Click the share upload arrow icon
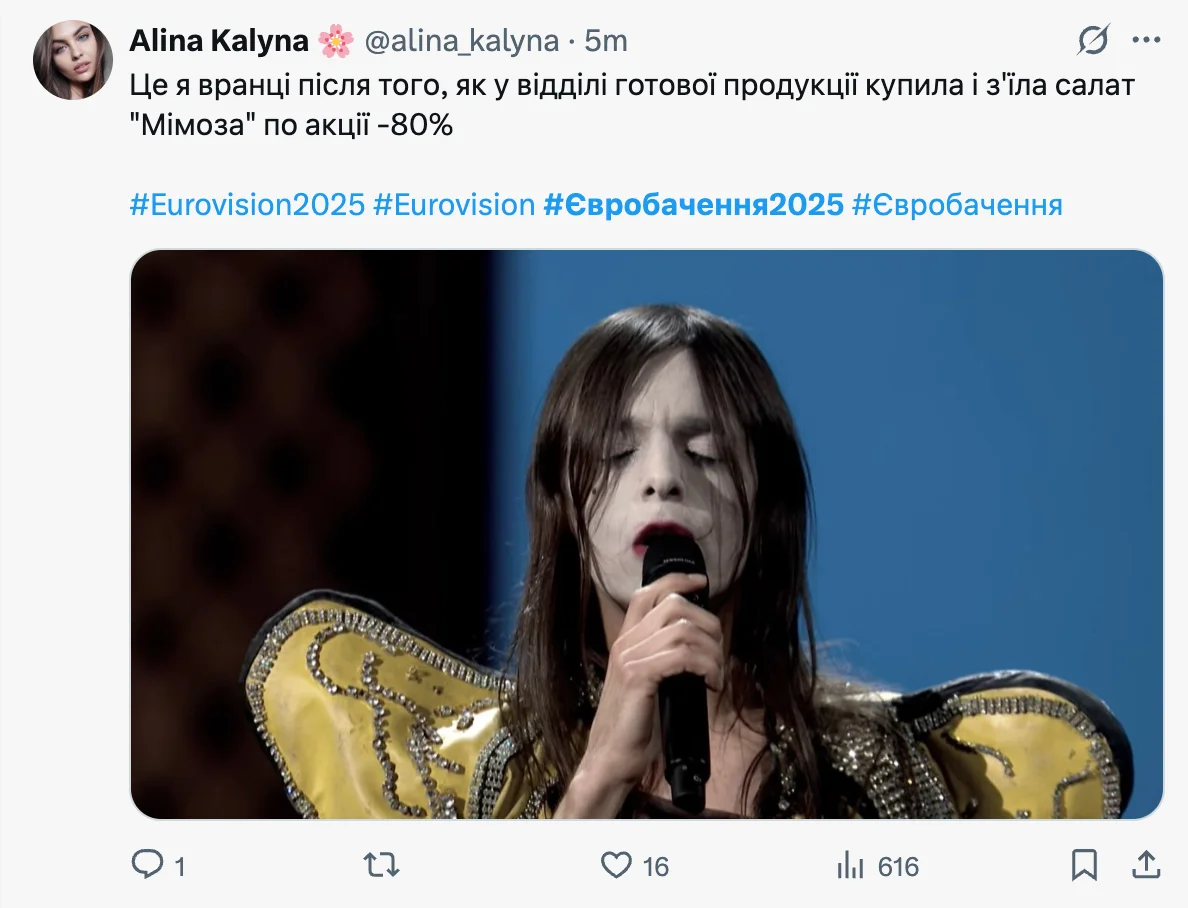The height and width of the screenshot is (908, 1188). pyautogui.click(x=1146, y=865)
